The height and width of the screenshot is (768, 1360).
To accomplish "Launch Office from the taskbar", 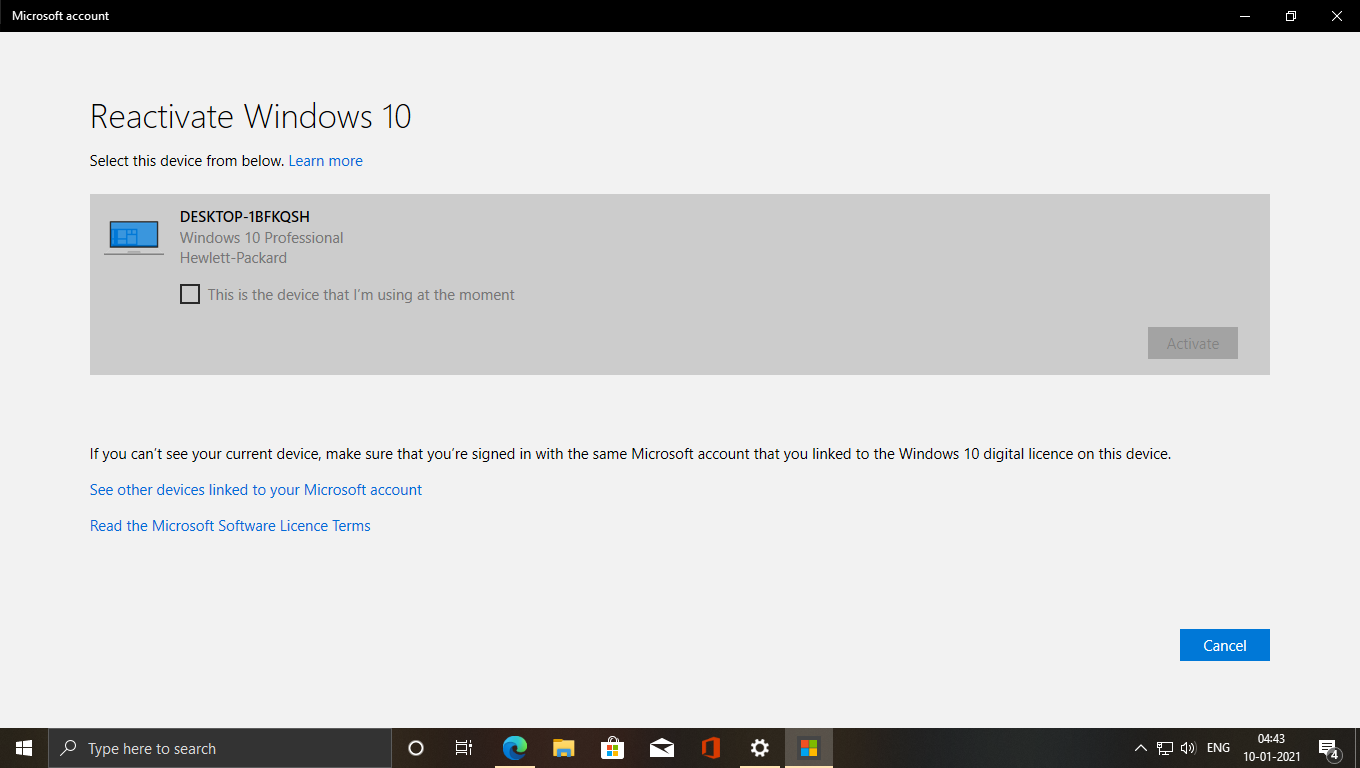I will click(711, 748).
